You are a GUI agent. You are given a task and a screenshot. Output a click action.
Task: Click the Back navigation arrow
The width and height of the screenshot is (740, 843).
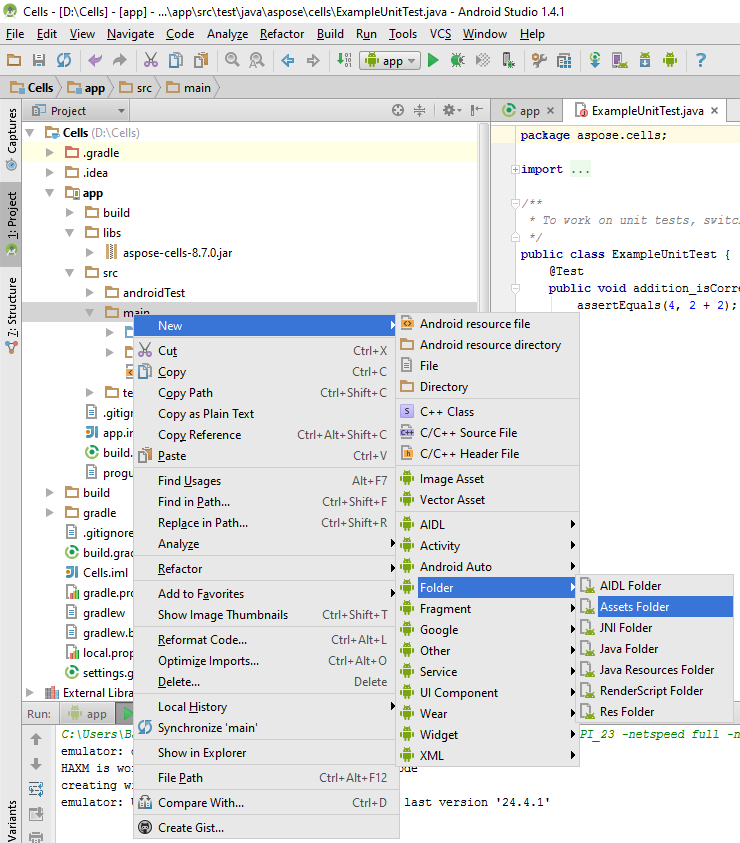coord(288,60)
